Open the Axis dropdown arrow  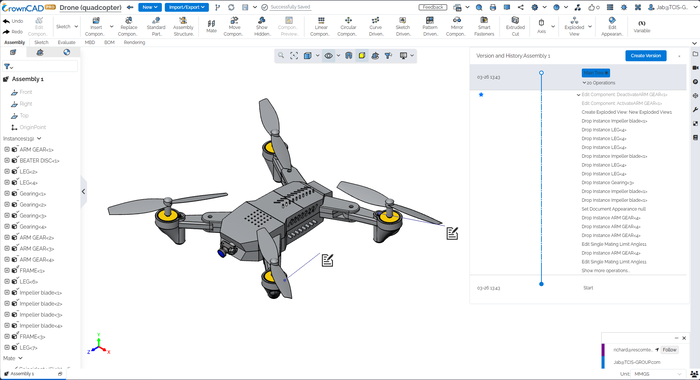(x=553, y=27)
